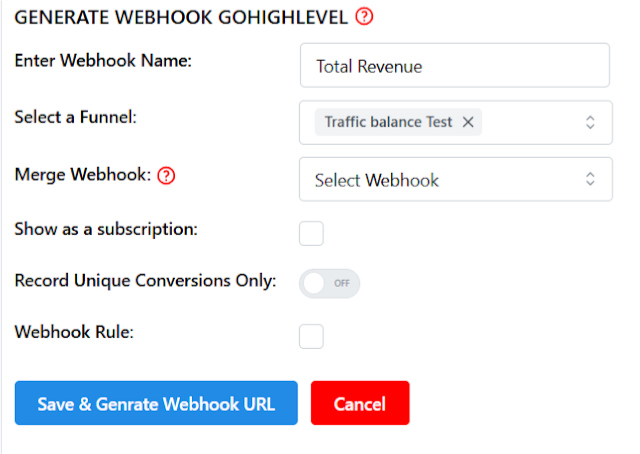The image size is (640, 454).
Task: Click the GENERATE WEBHOOK GOHIGHLEVEL heading
Action: coord(181,18)
